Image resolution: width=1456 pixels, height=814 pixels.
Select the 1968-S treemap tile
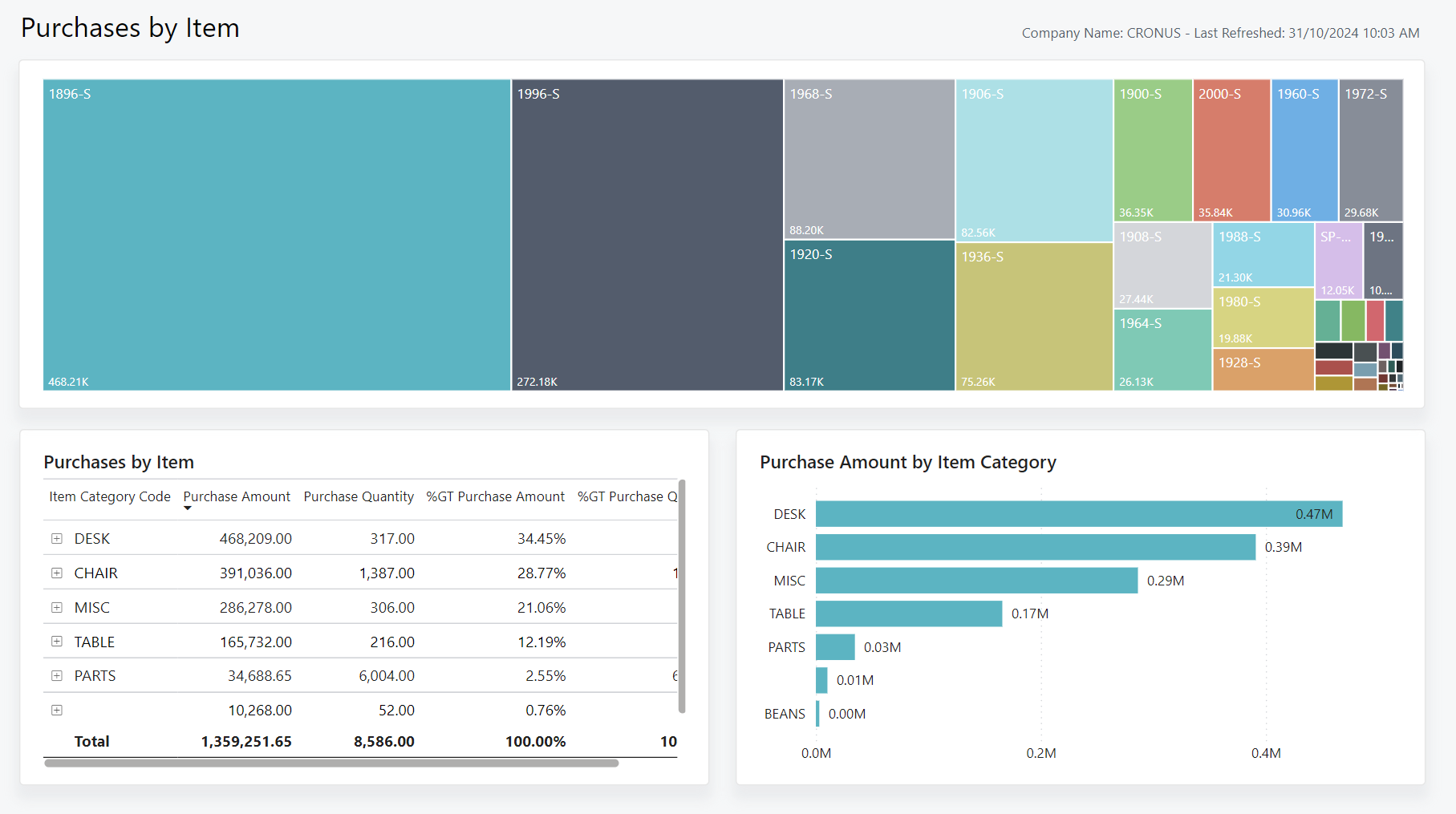coord(869,159)
